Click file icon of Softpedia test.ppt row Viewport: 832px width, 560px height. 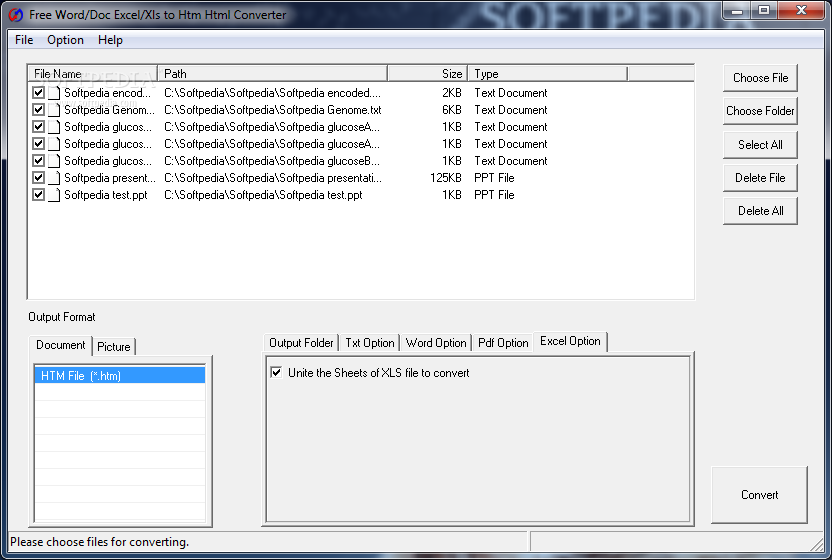[54, 195]
